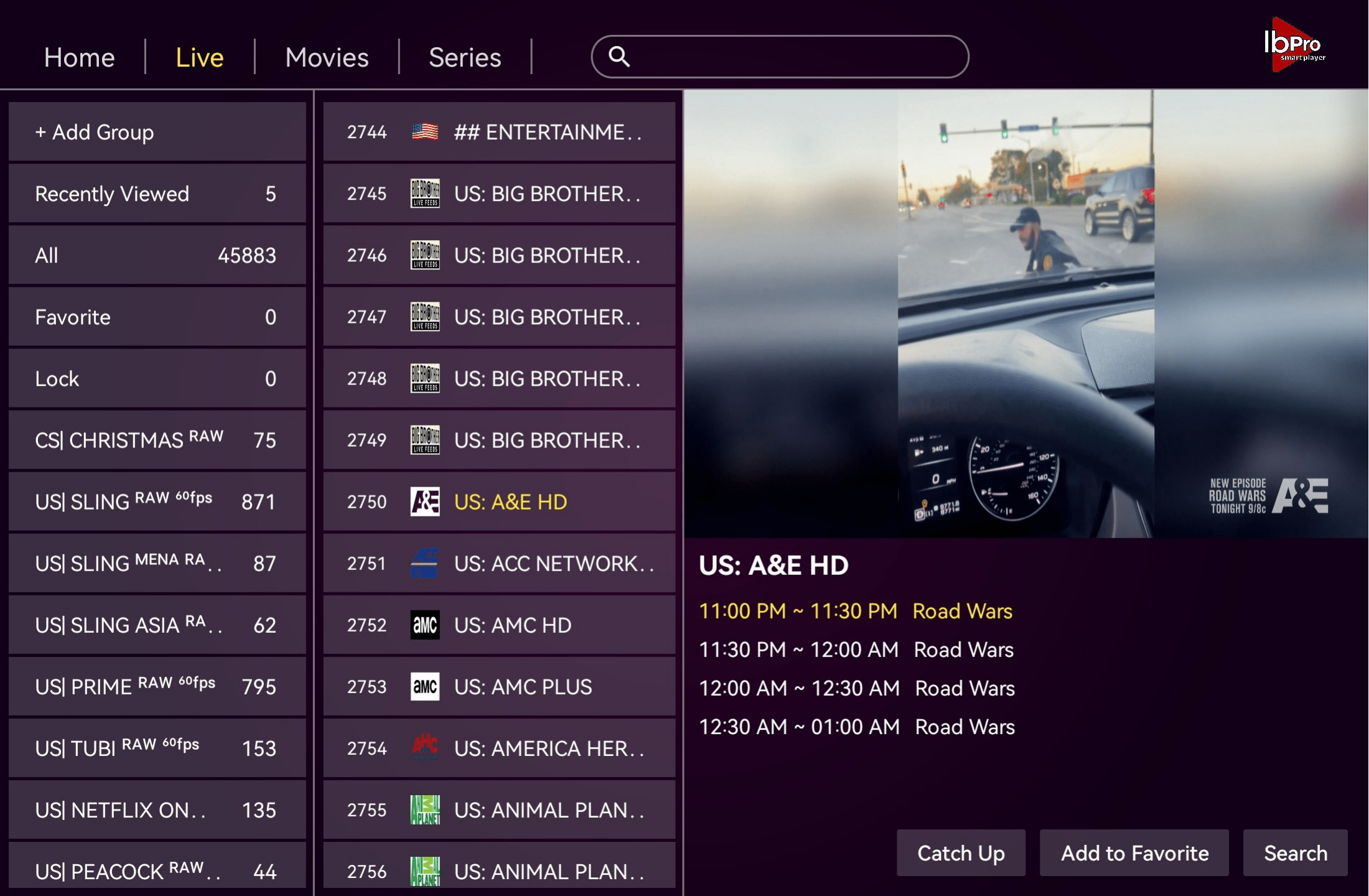Screen dimensions: 1369x896
Task: Go to the Home tab
Action: pos(80,57)
